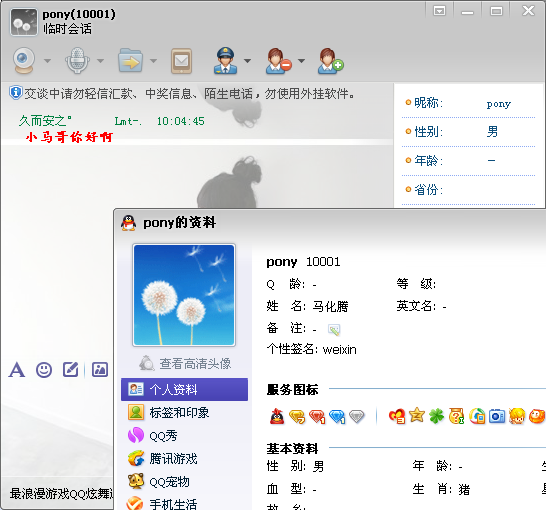Click the red diamond service icon
The height and width of the screenshot is (510, 546).
(317, 416)
